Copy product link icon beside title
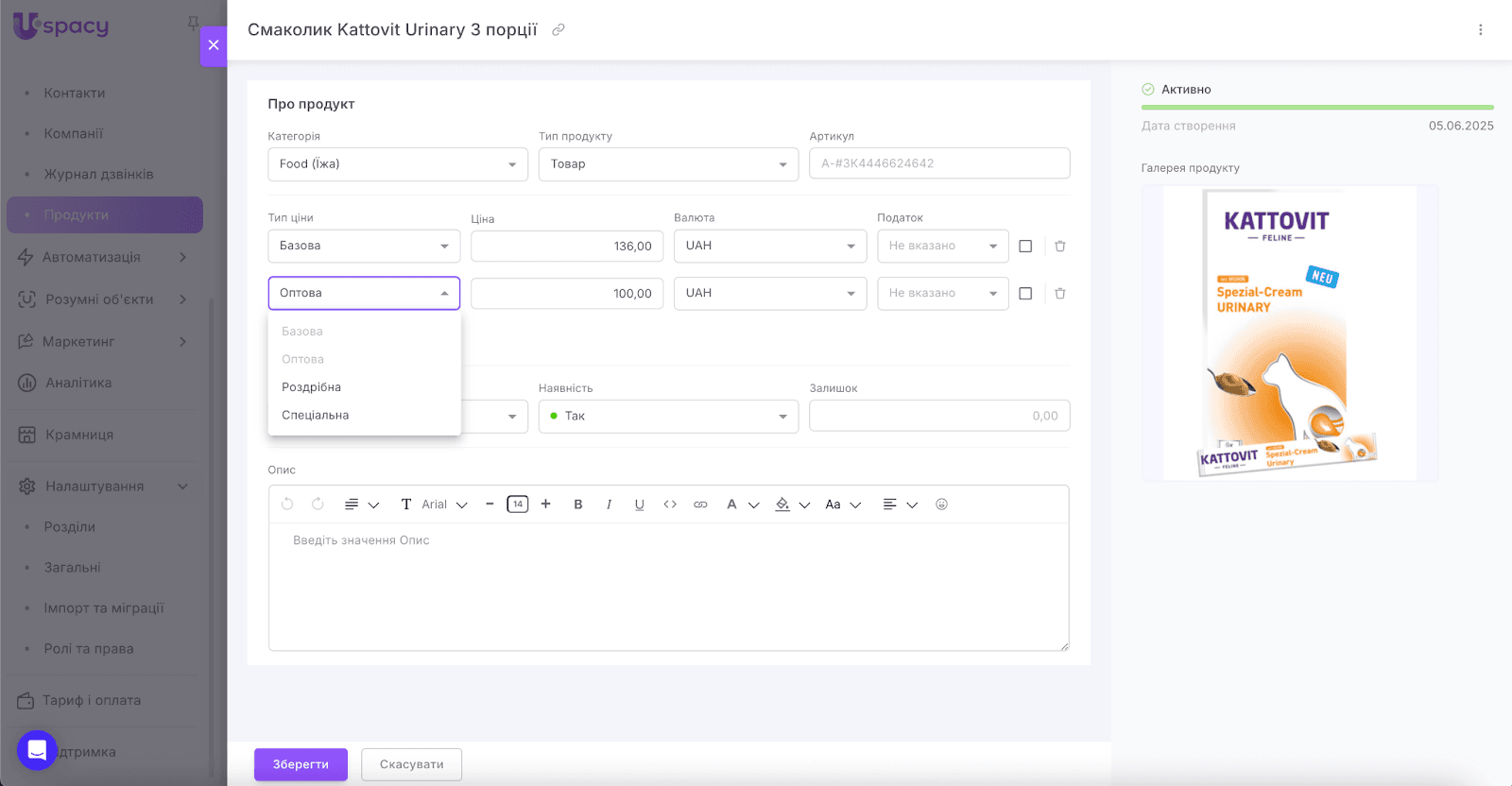1512x786 pixels. pos(558,30)
